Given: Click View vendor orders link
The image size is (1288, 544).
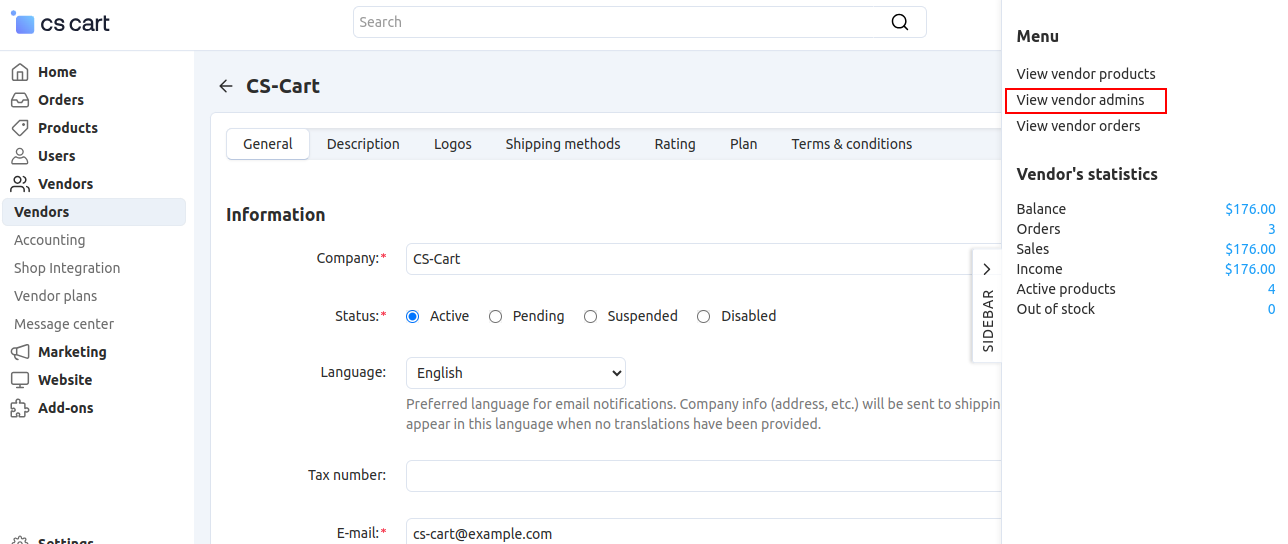Looking at the screenshot, I should 1078,126.
